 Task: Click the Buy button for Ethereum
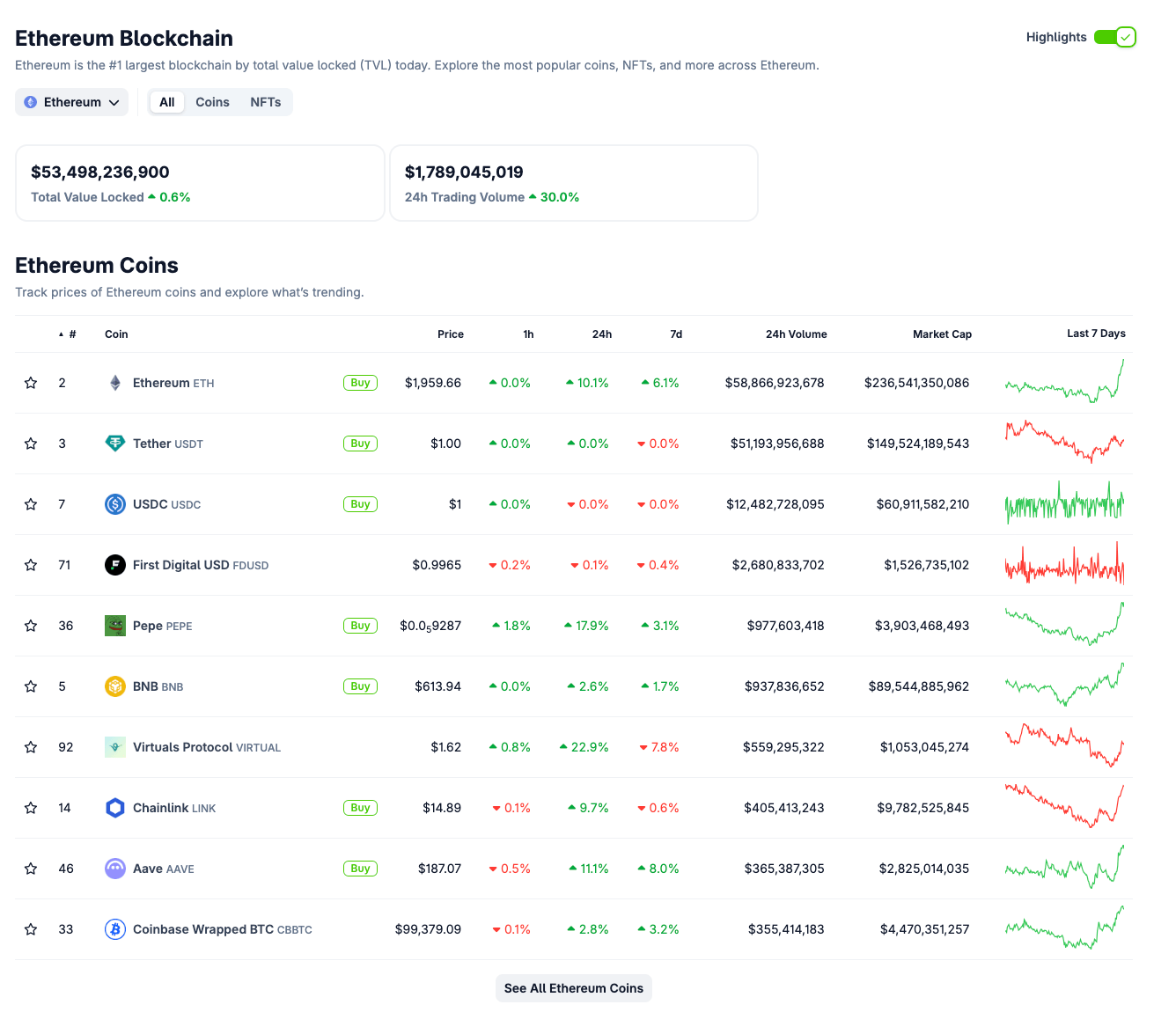(x=360, y=383)
